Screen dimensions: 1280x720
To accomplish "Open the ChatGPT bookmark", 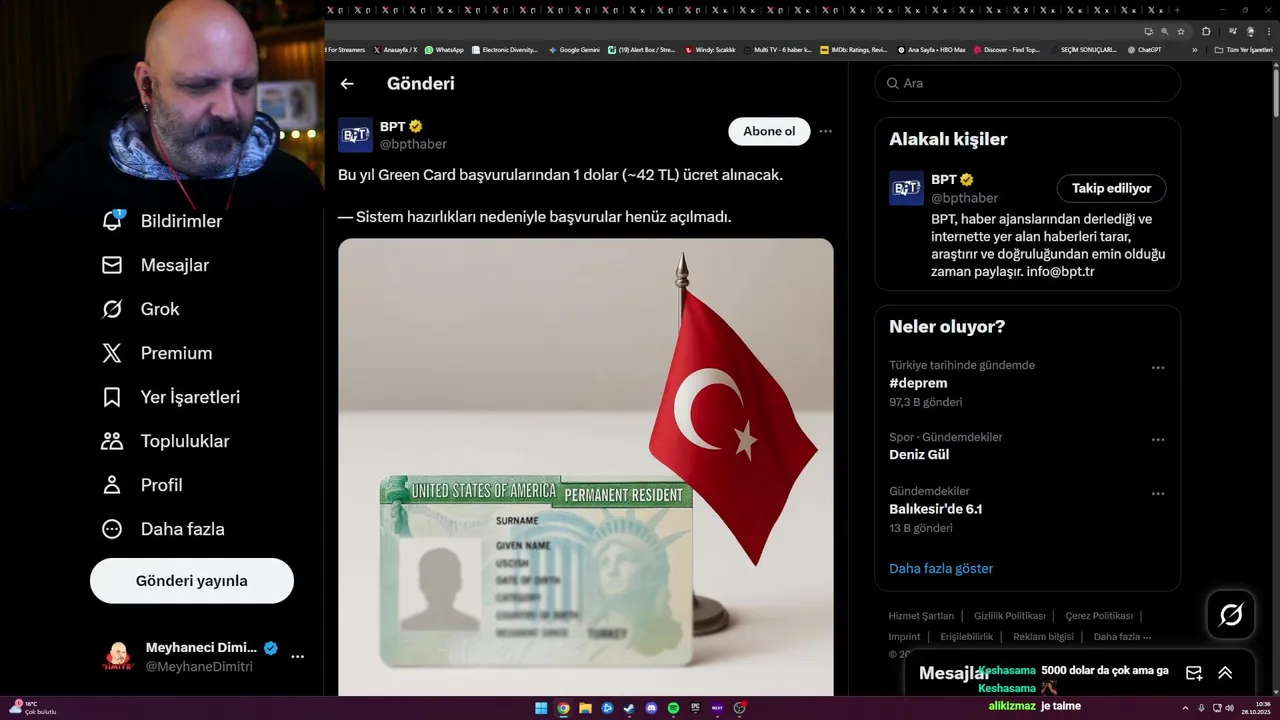I will coord(1144,50).
